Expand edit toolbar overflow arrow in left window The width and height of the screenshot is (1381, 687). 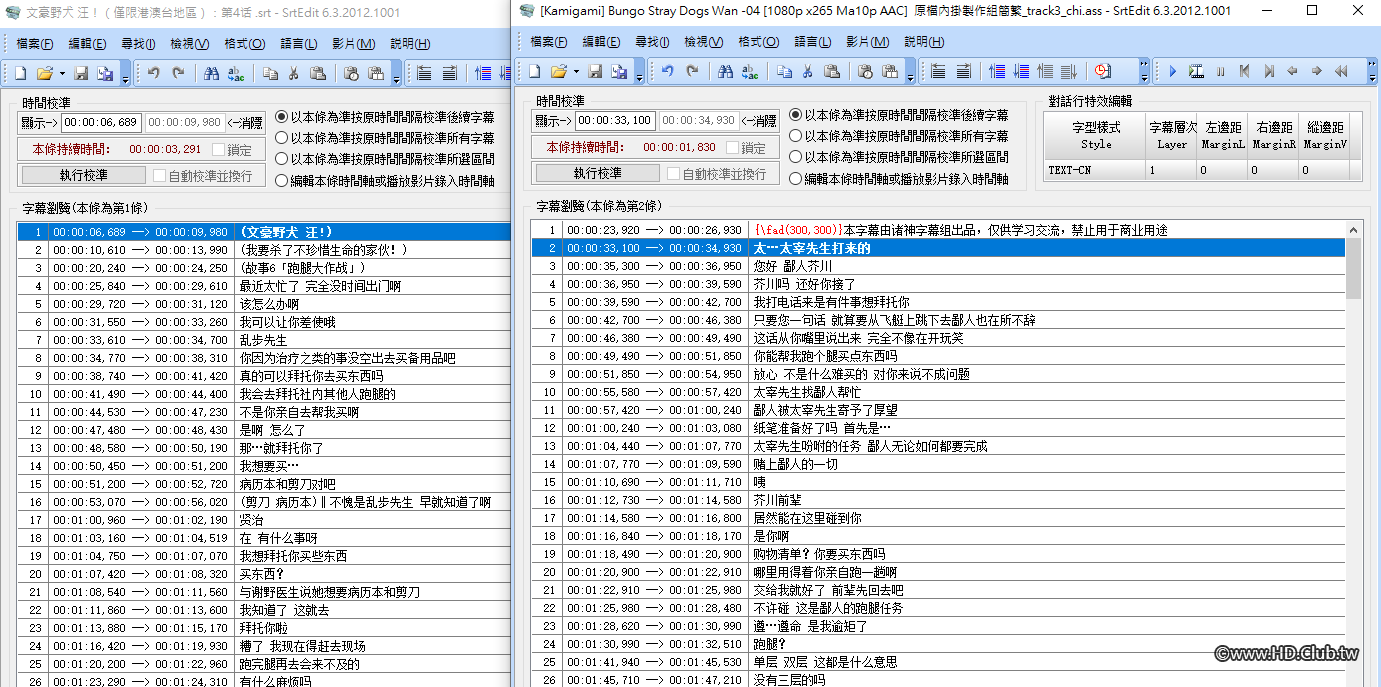point(397,76)
